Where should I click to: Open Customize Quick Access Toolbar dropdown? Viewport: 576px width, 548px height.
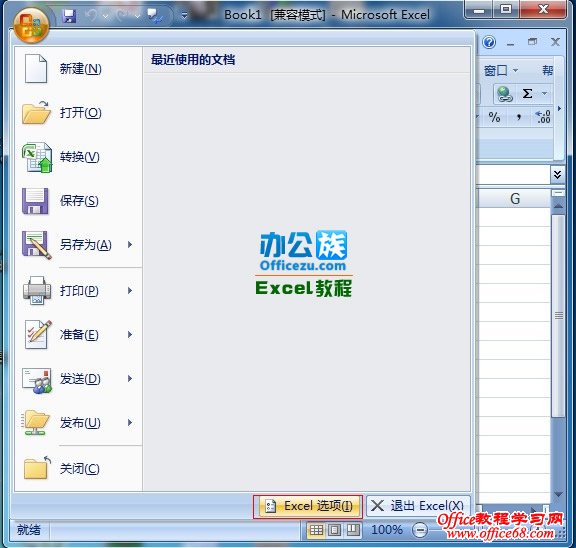[x=184, y=15]
